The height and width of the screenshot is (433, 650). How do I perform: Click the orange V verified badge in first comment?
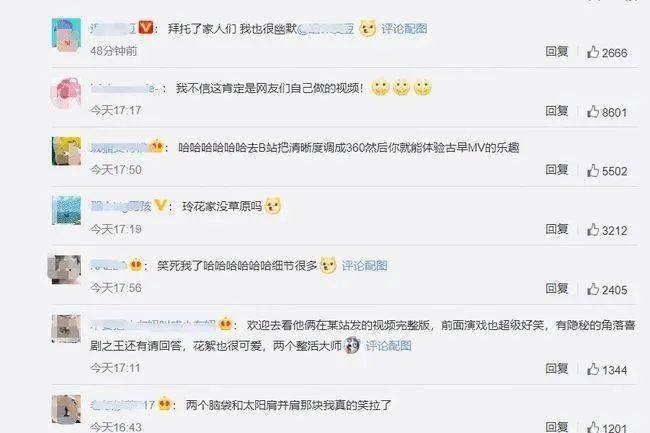coord(145,27)
